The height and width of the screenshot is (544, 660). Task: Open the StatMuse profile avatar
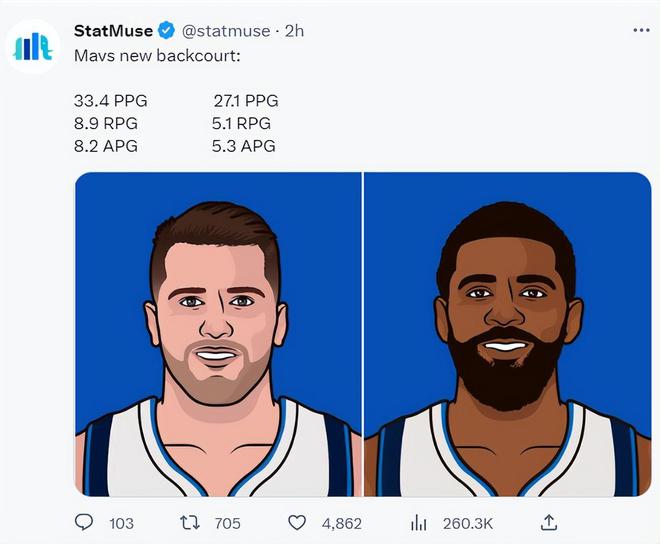click(x=32, y=46)
